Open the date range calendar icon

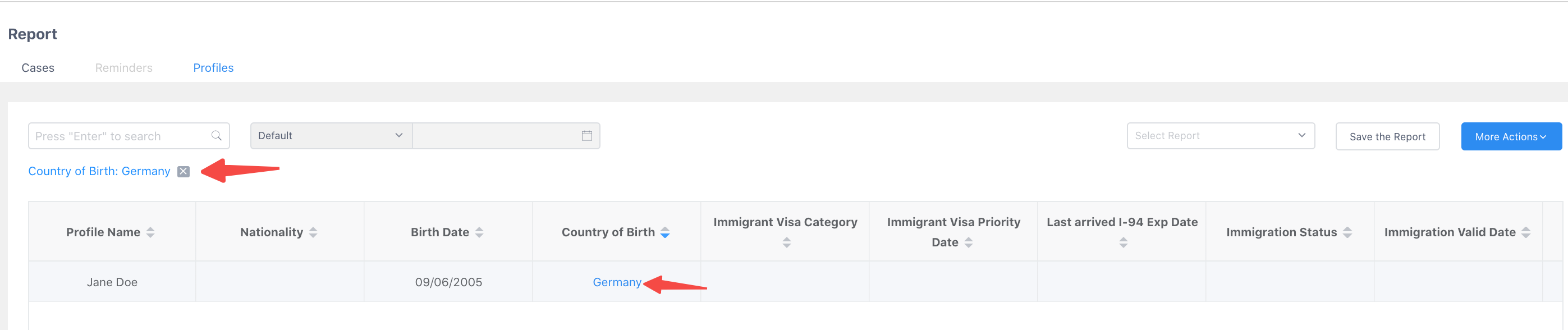coord(586,136)
